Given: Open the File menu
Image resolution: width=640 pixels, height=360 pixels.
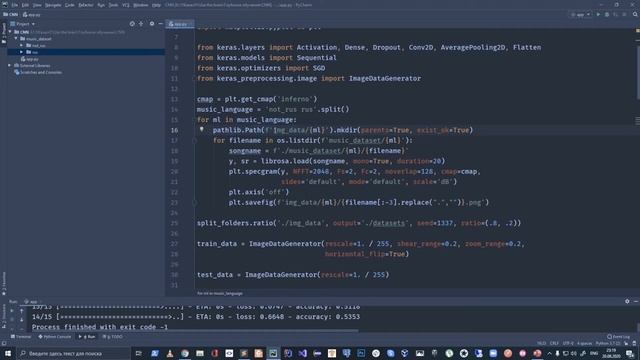Looking at the screenshot, I should click(15, 5).
